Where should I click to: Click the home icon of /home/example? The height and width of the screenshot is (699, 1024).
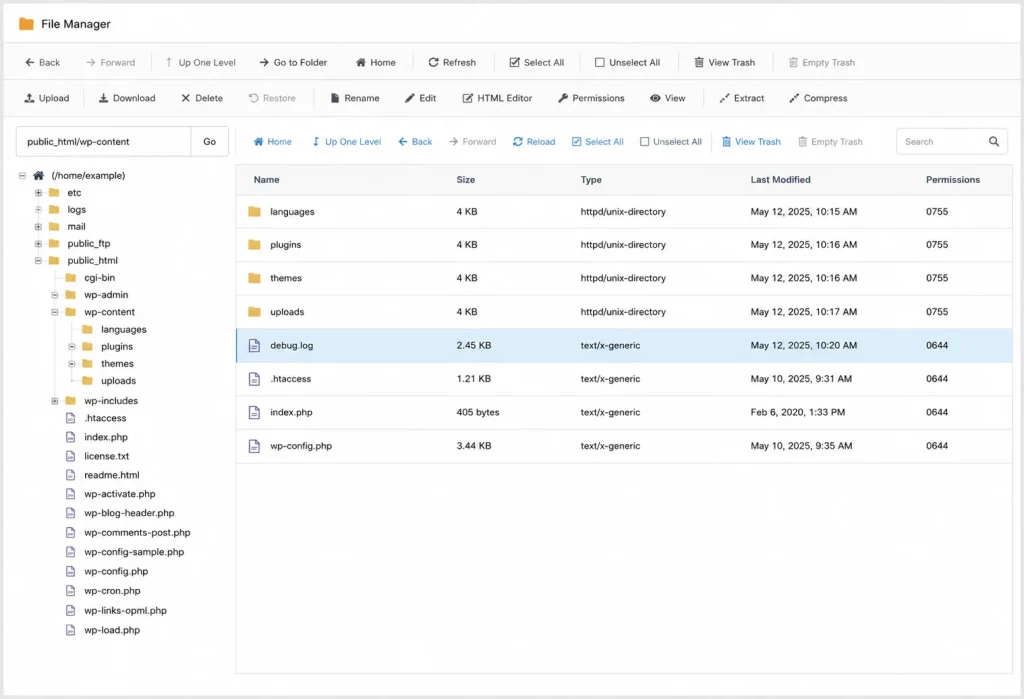point(39,176)
